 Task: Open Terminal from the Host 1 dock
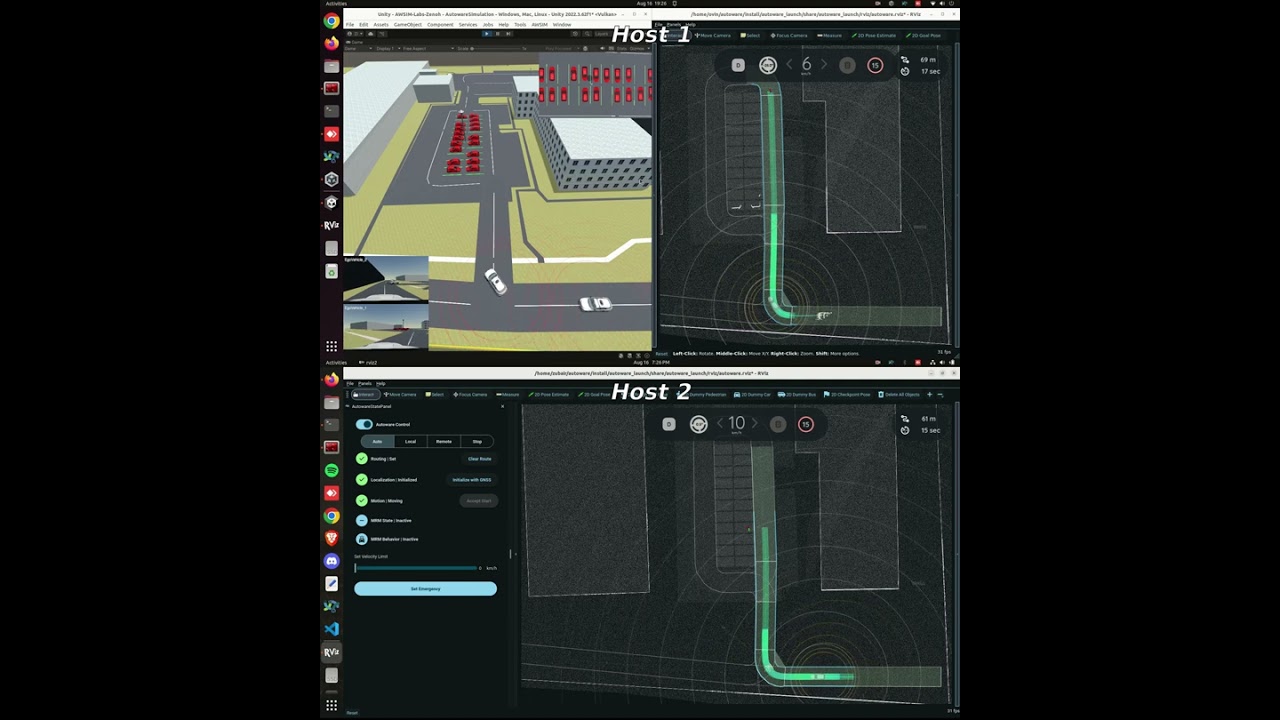331,111
